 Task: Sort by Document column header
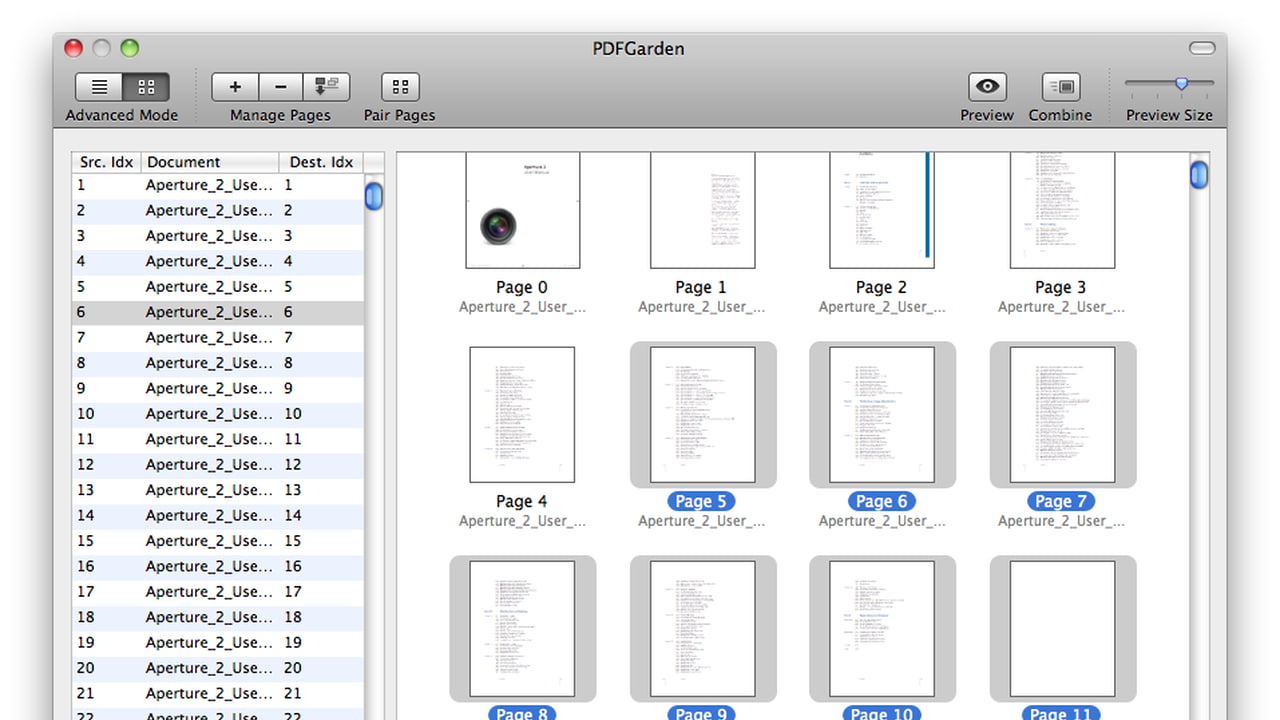tap(210, 162)
